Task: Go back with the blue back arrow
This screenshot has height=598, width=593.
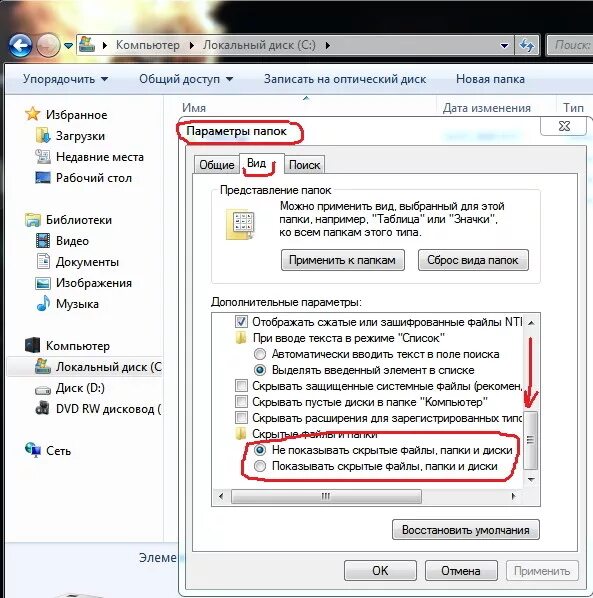Action: (x=20, y=46)
